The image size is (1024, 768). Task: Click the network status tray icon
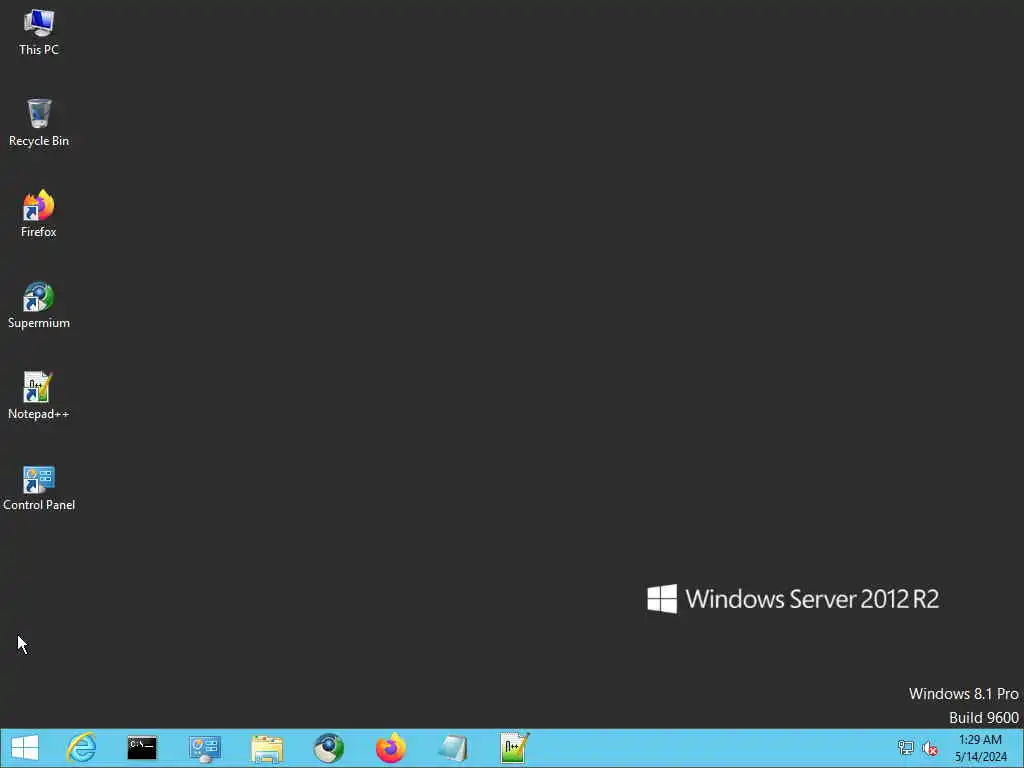(905, 748)
